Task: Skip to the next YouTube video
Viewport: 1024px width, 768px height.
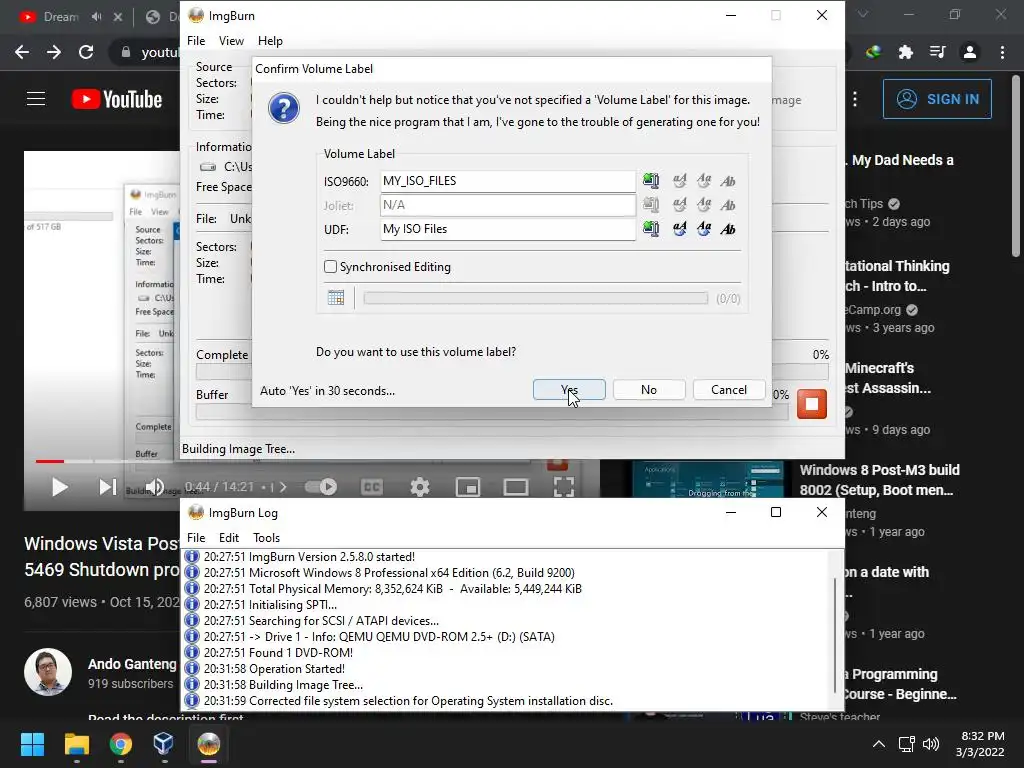Action: coord(108,487)
